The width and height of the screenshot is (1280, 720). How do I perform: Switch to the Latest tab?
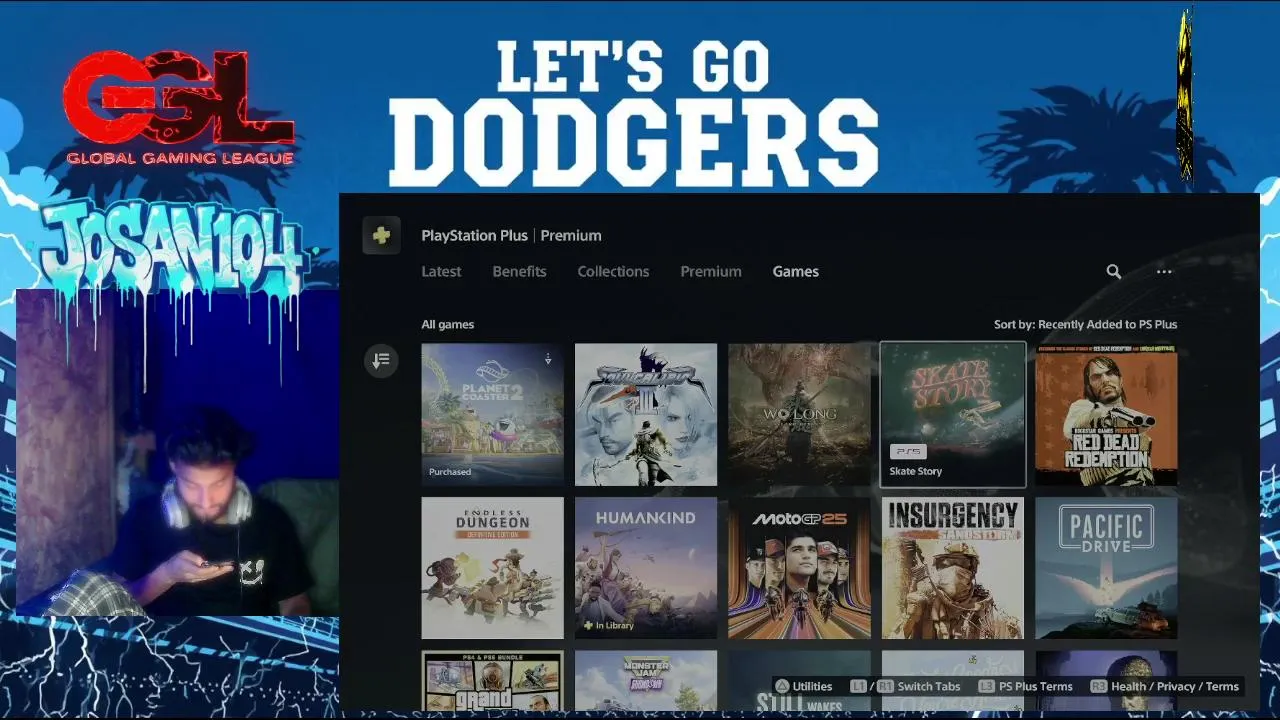(441, 272)
